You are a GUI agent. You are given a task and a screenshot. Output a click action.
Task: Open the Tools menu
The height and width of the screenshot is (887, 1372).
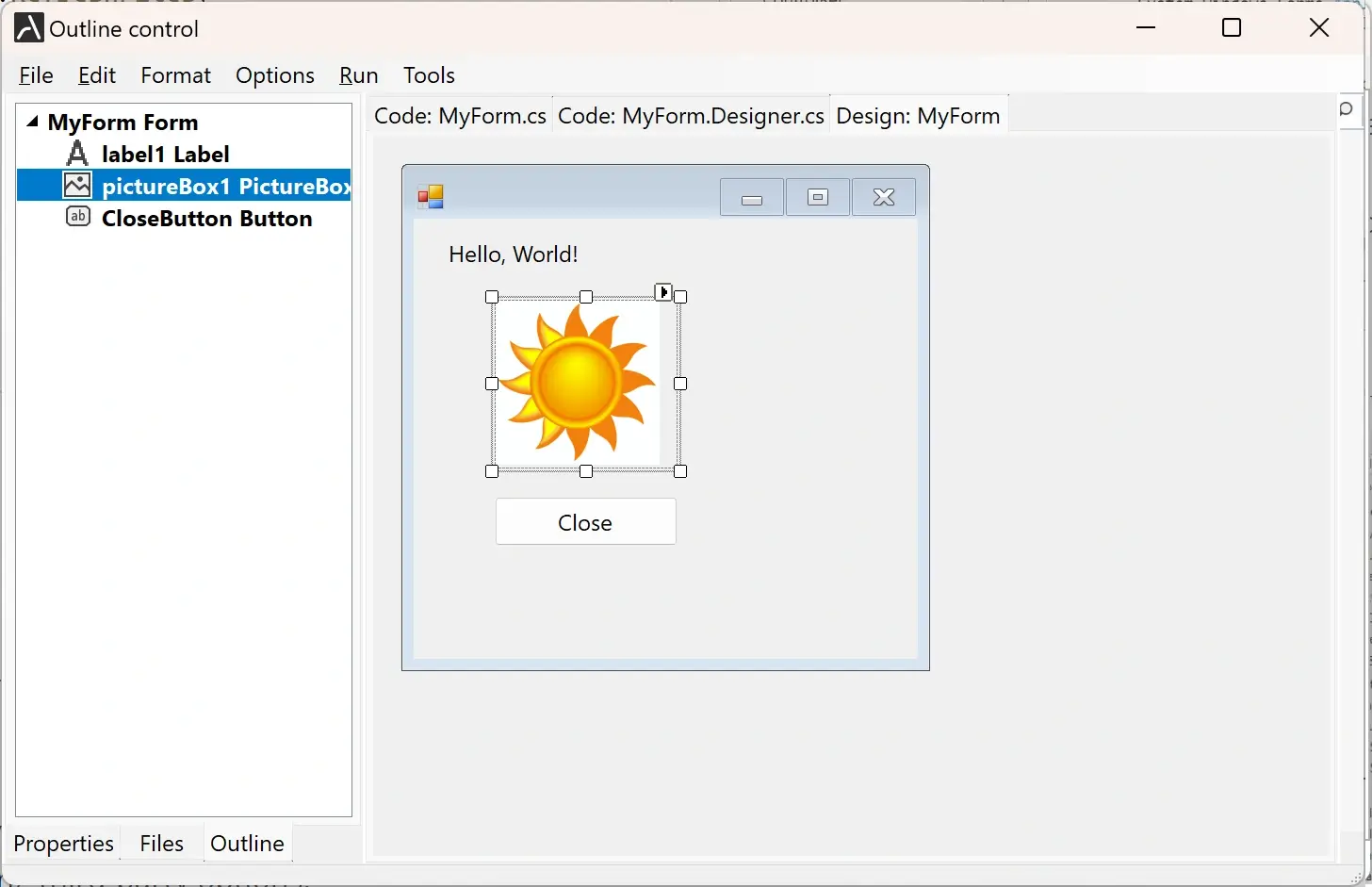(x=429, y=75)
